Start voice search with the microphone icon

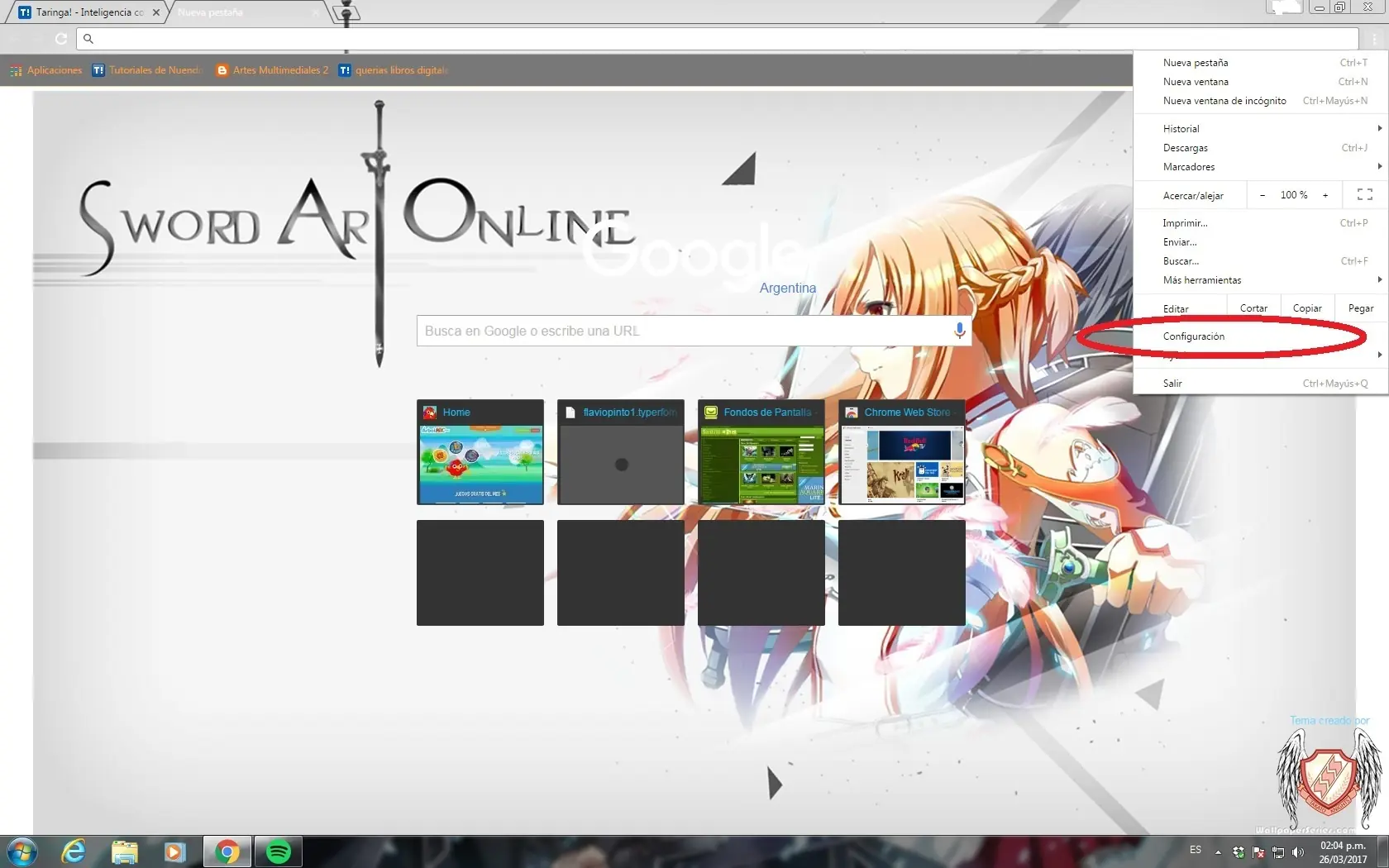[x=959, y=331]
